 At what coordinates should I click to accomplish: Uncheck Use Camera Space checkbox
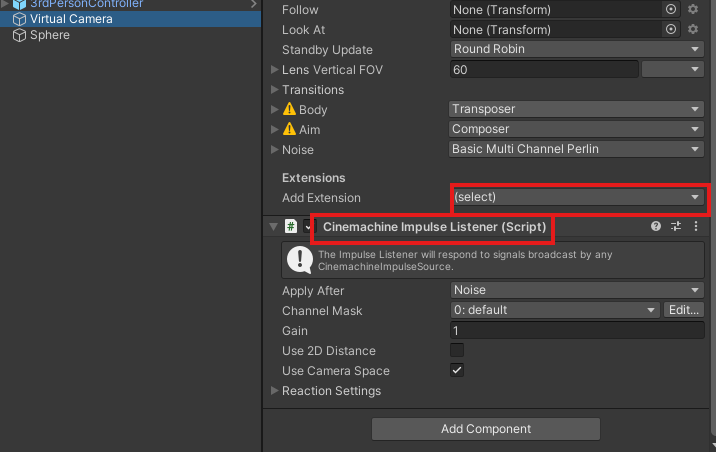(x=457, y=370)
